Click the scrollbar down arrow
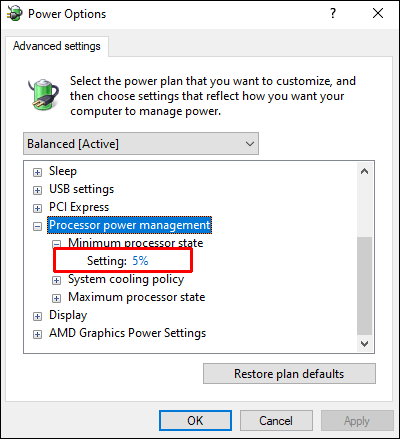The width and height of the screenshot is (400, 439). (365, 343)
